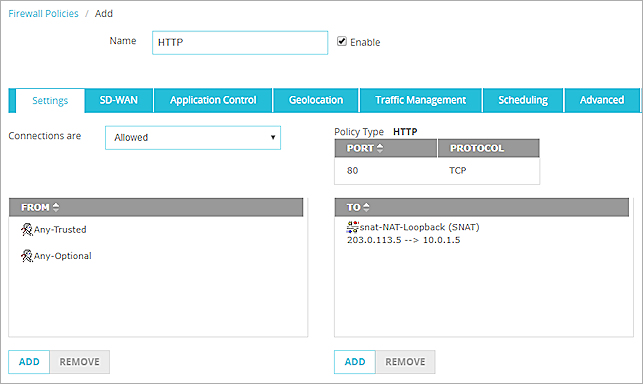The image size is (643, 384).
Task: Toggle the Enable checkbox
Action: [342, 41]
